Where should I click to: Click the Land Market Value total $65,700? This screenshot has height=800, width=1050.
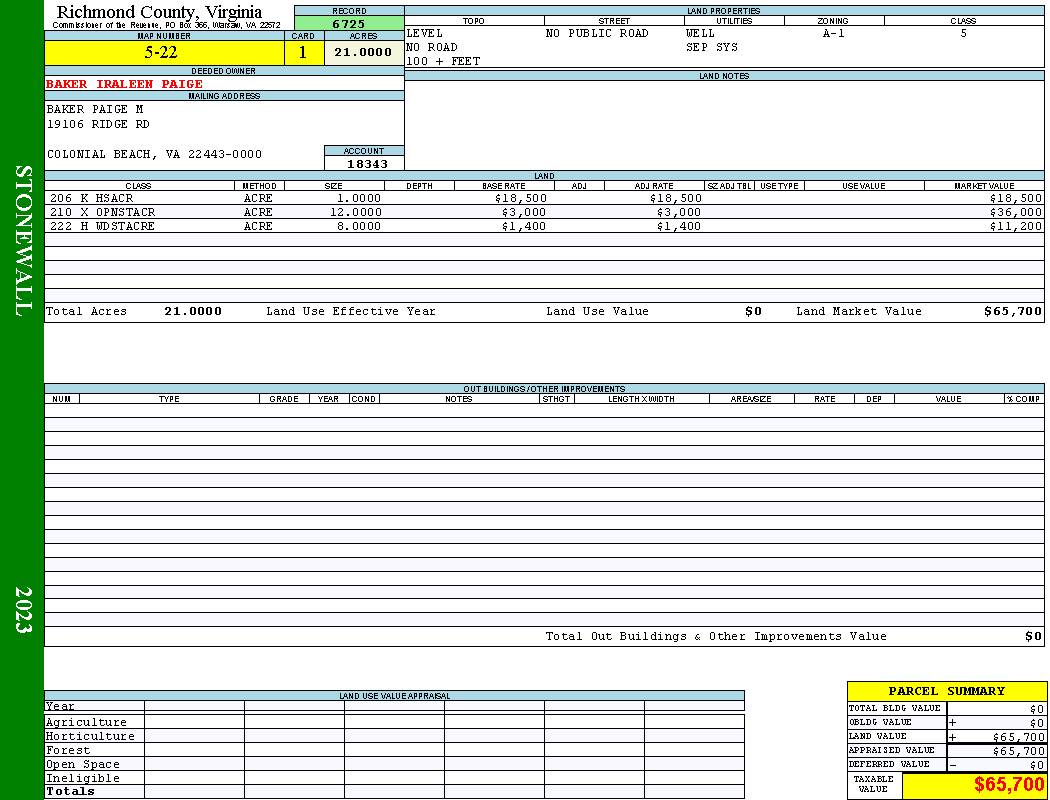pos(1013,311)
